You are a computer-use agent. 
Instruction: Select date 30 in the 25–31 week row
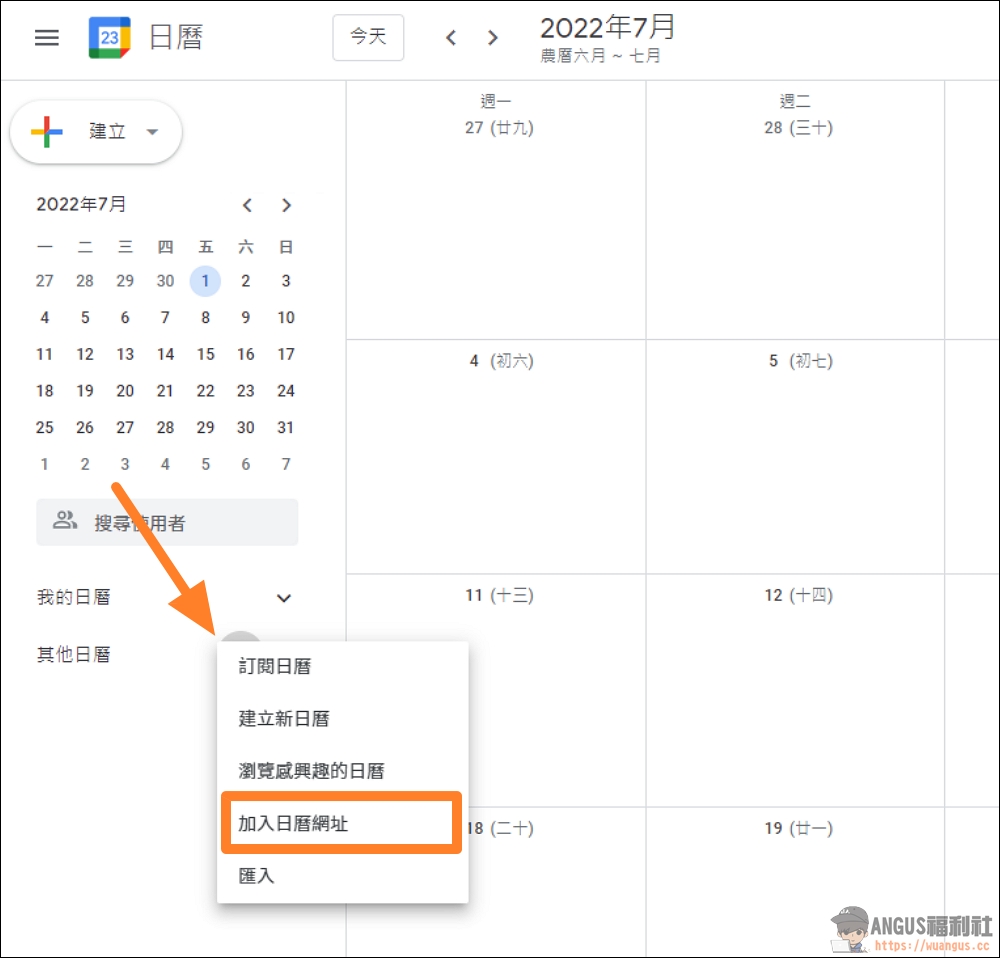click(x=246, y=427)
